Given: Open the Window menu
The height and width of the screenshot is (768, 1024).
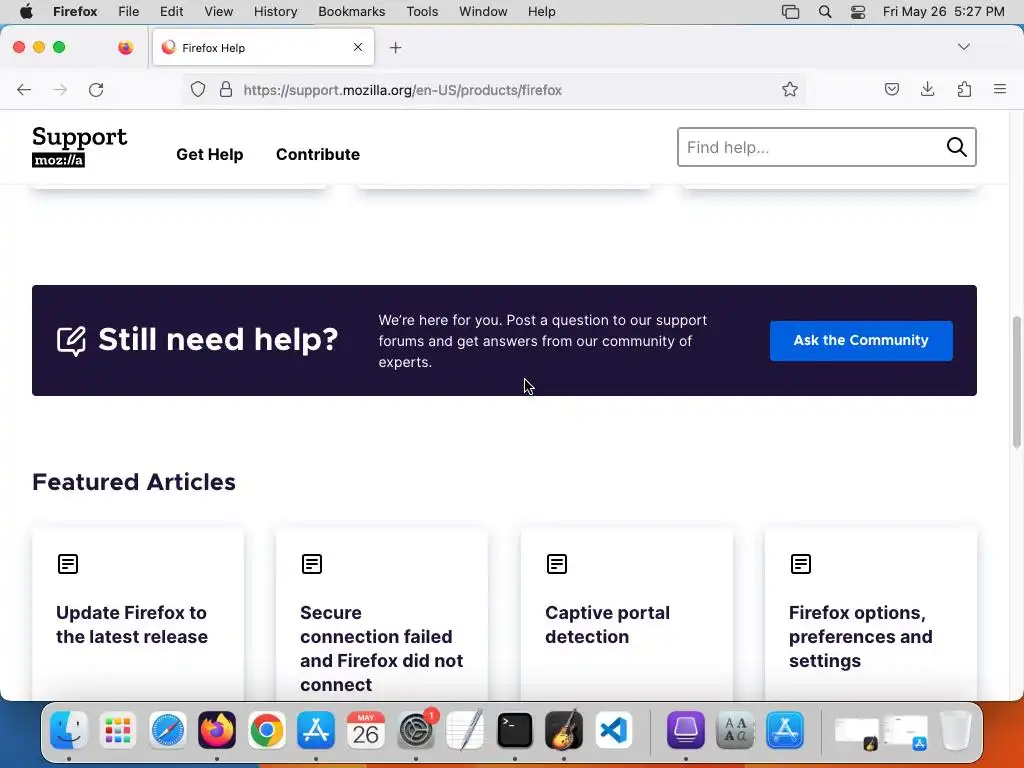Looking at the screenshot, I should point(483,12).
